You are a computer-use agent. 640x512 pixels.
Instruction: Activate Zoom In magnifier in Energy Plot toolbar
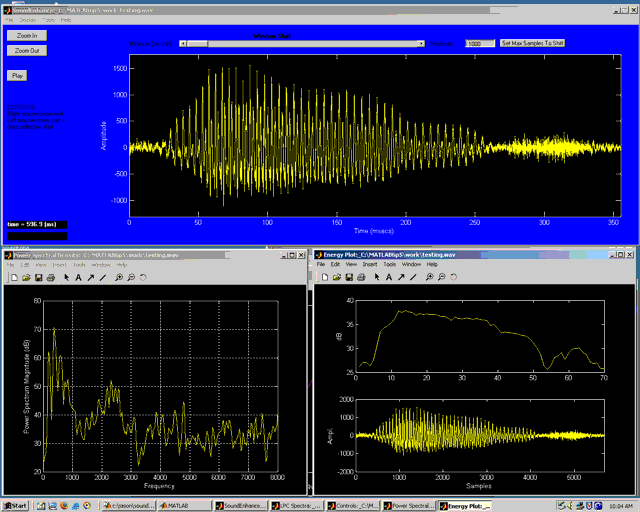click(x=427, y=277)
